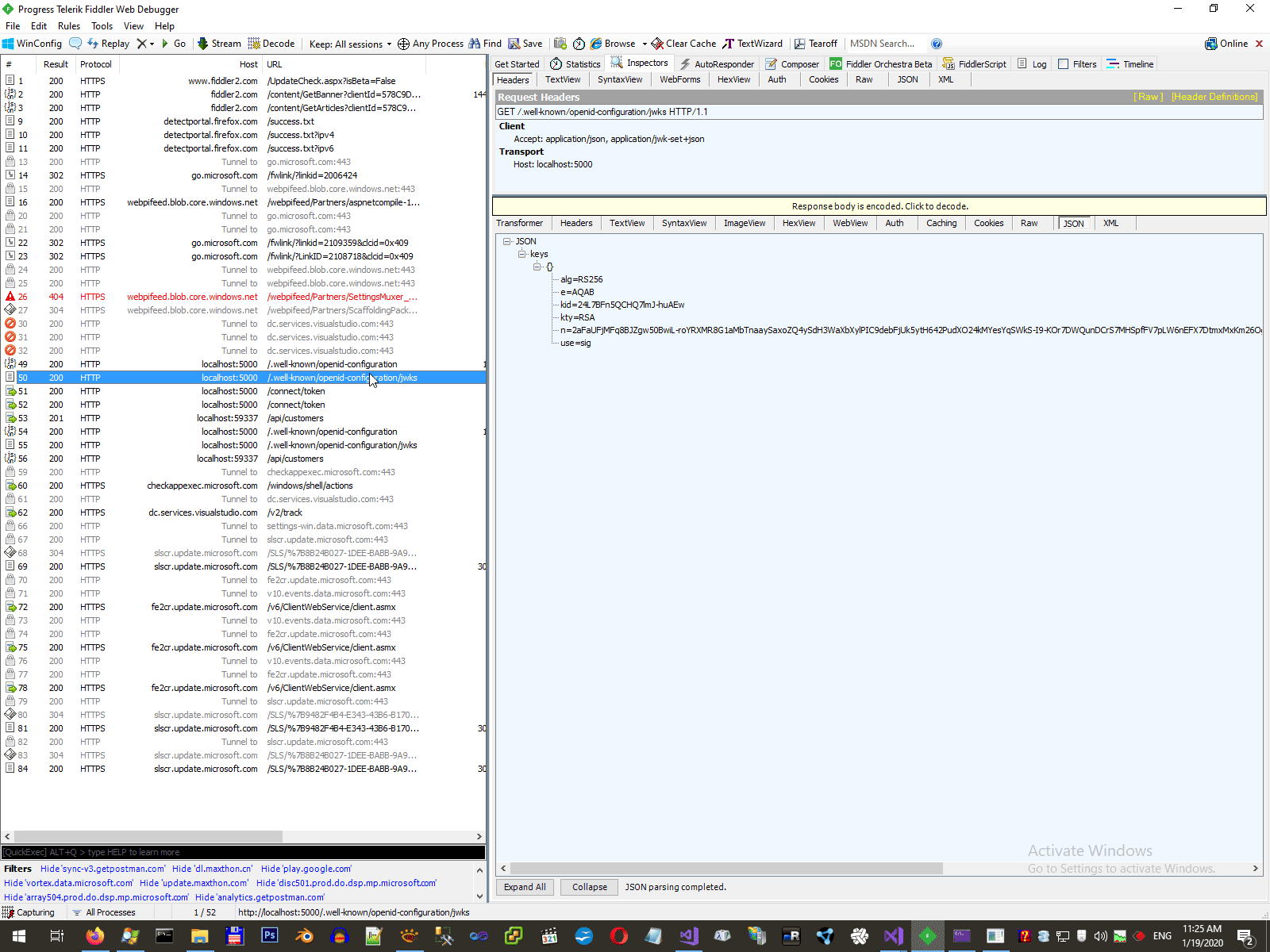
Task: Click the Online status indicator in the toolbar
Action: tap(1226, 44)
